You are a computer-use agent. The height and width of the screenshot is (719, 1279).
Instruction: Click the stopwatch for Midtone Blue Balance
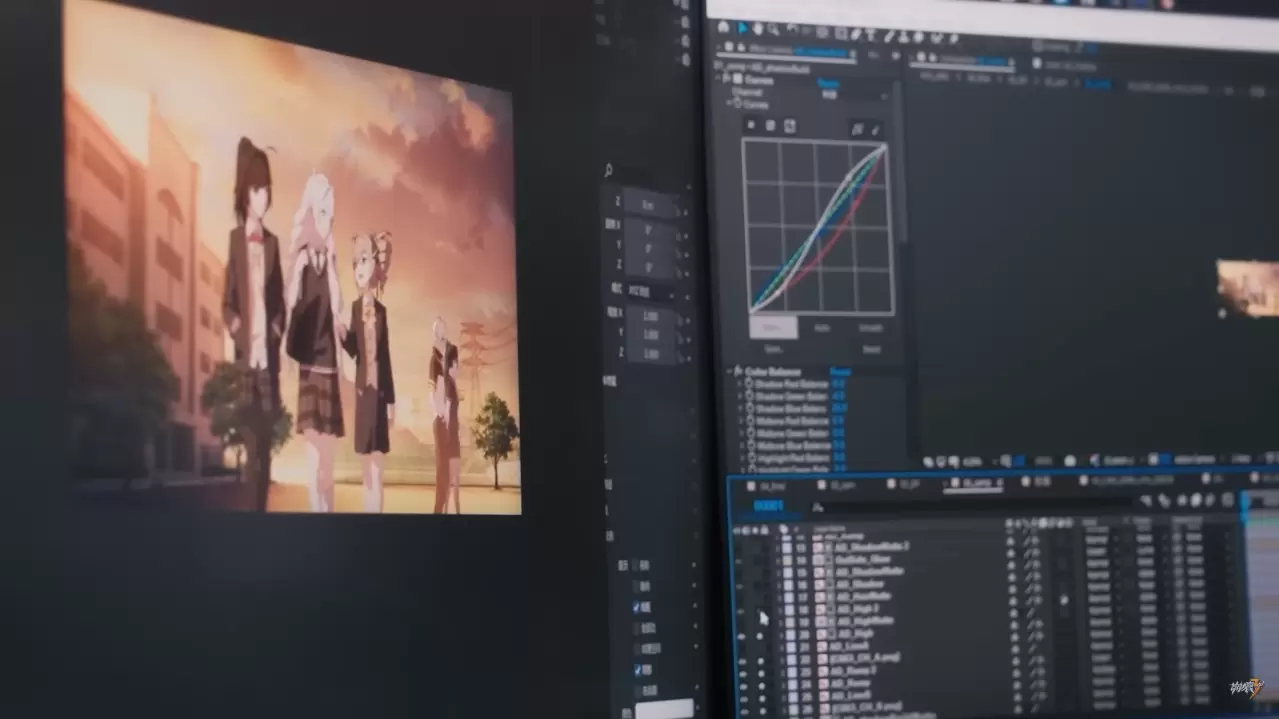pos(749,446)
